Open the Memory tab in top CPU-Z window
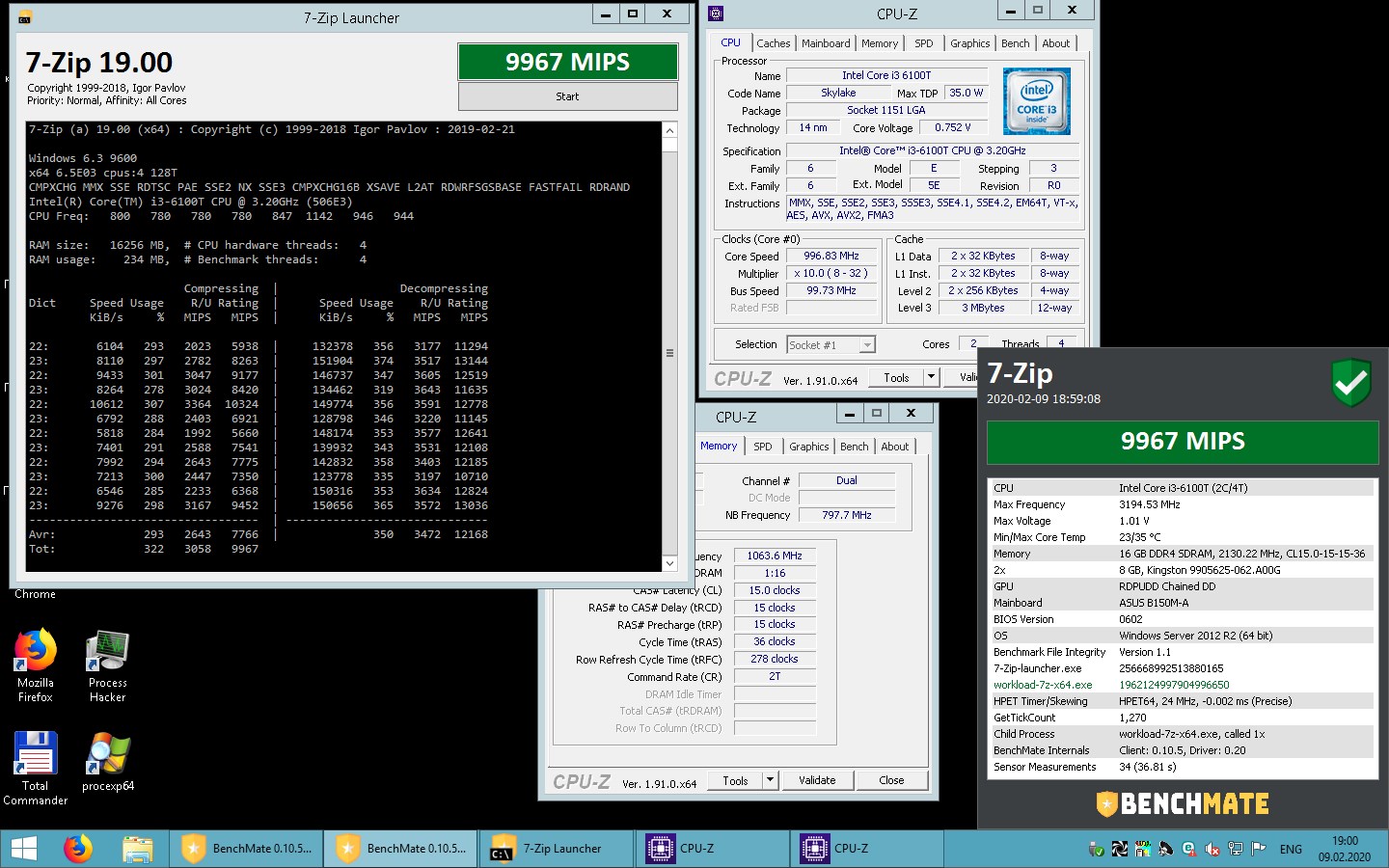This screenshot has height=868, width=1389. tap(880, 43)
